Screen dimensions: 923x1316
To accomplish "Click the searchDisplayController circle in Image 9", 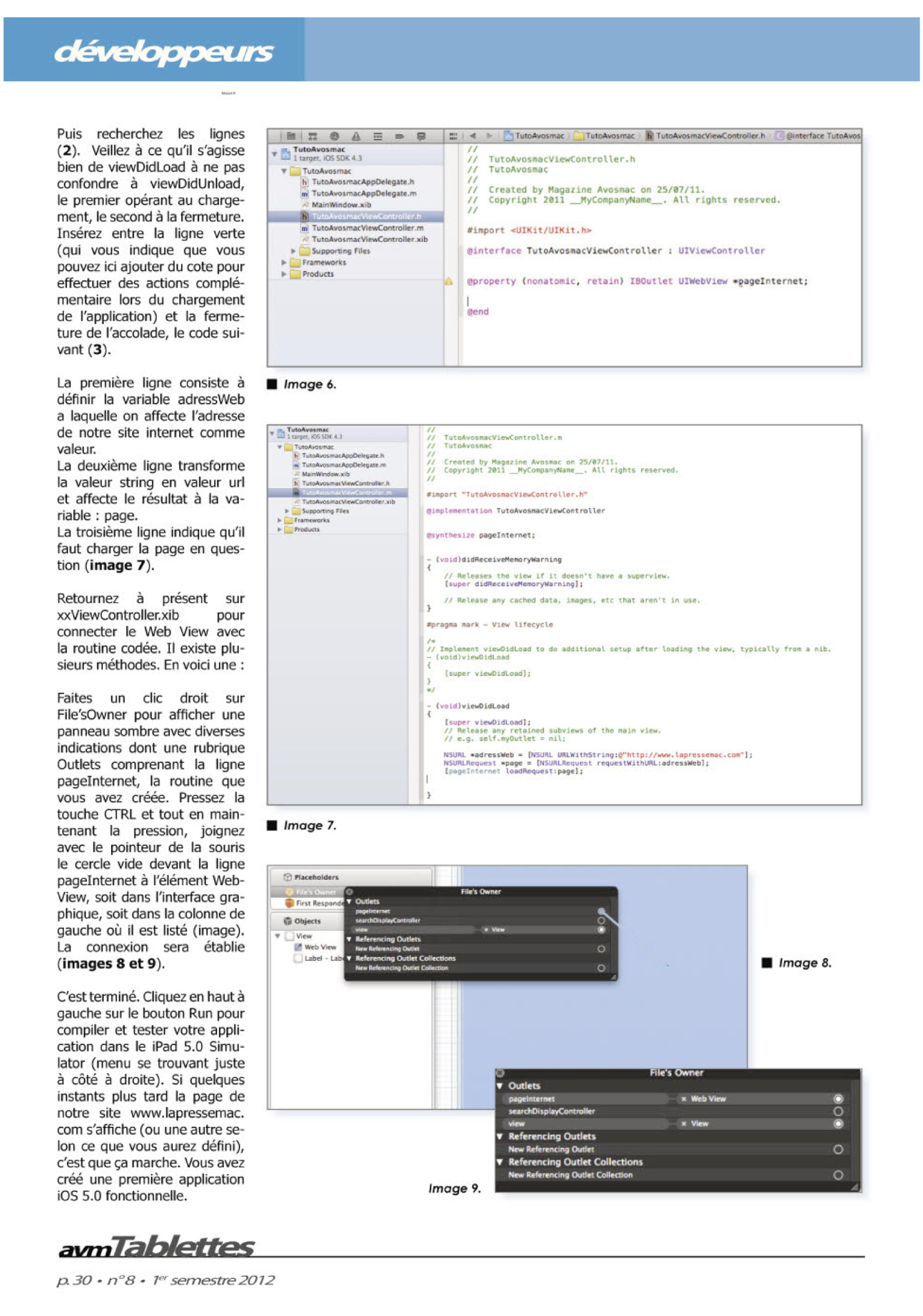I will tap(838, 1111).
